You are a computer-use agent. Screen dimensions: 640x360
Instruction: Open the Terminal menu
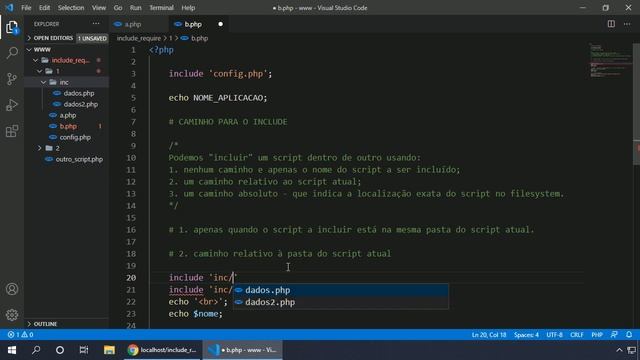coord(161,8)
